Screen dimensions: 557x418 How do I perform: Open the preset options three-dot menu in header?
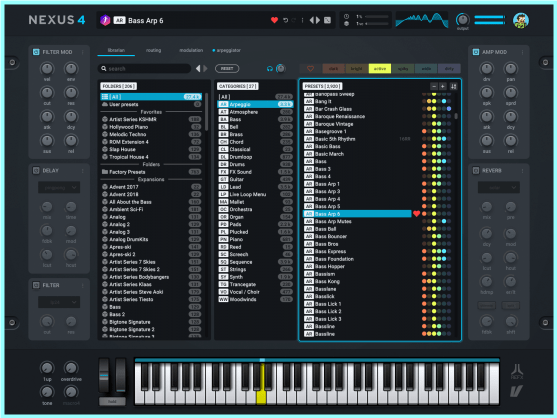302,20
